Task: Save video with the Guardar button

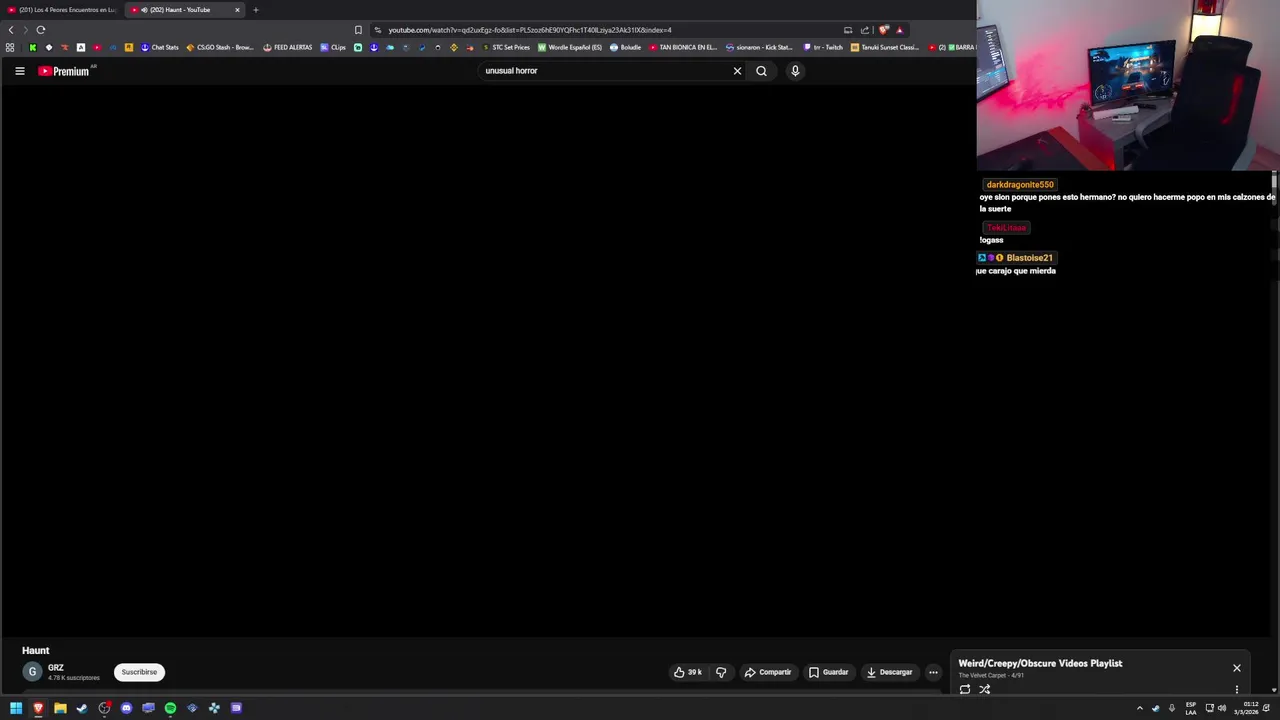Action: point(828,672)
